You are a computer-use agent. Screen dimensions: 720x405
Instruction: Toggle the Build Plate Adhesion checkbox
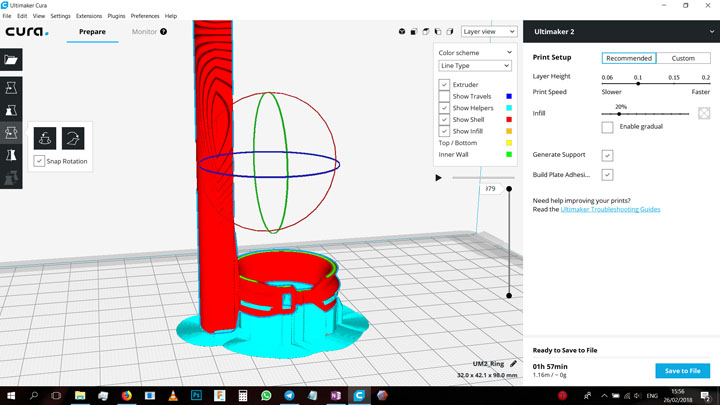point(608,174)
